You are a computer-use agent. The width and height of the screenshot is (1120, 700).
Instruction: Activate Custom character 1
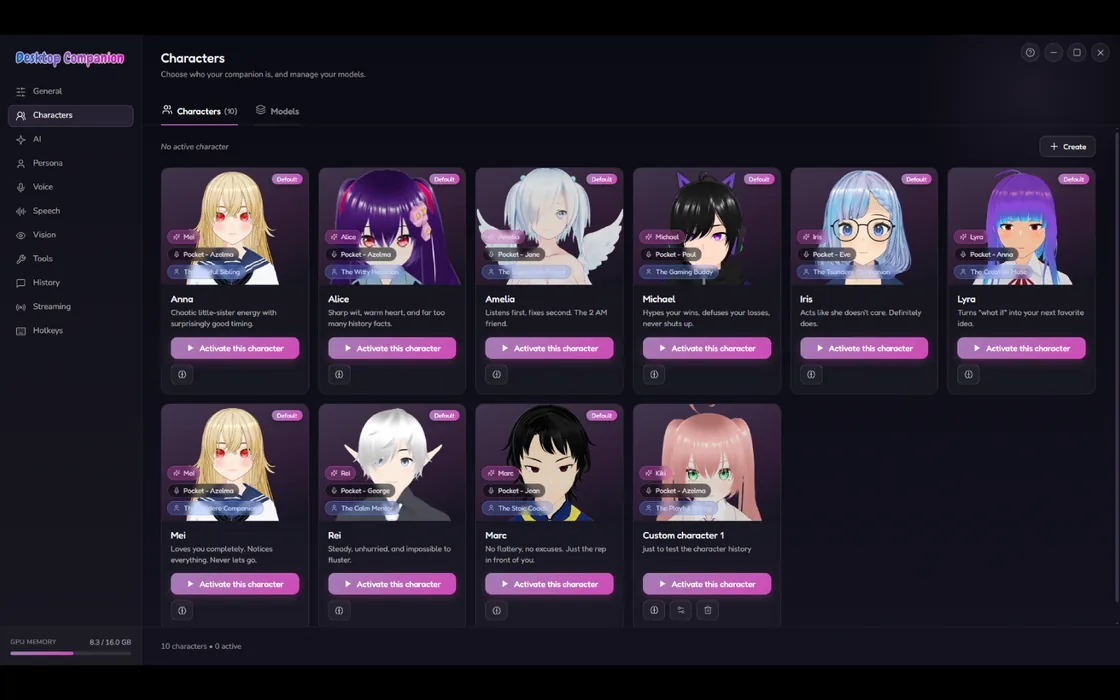point(706,584)
